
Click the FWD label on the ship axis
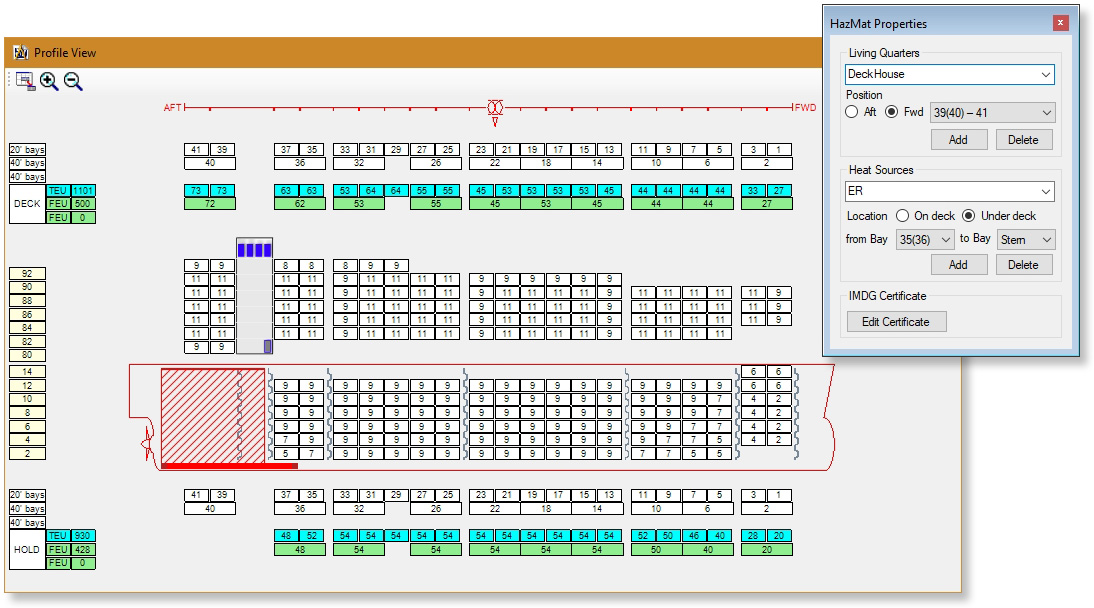[805, 107]
